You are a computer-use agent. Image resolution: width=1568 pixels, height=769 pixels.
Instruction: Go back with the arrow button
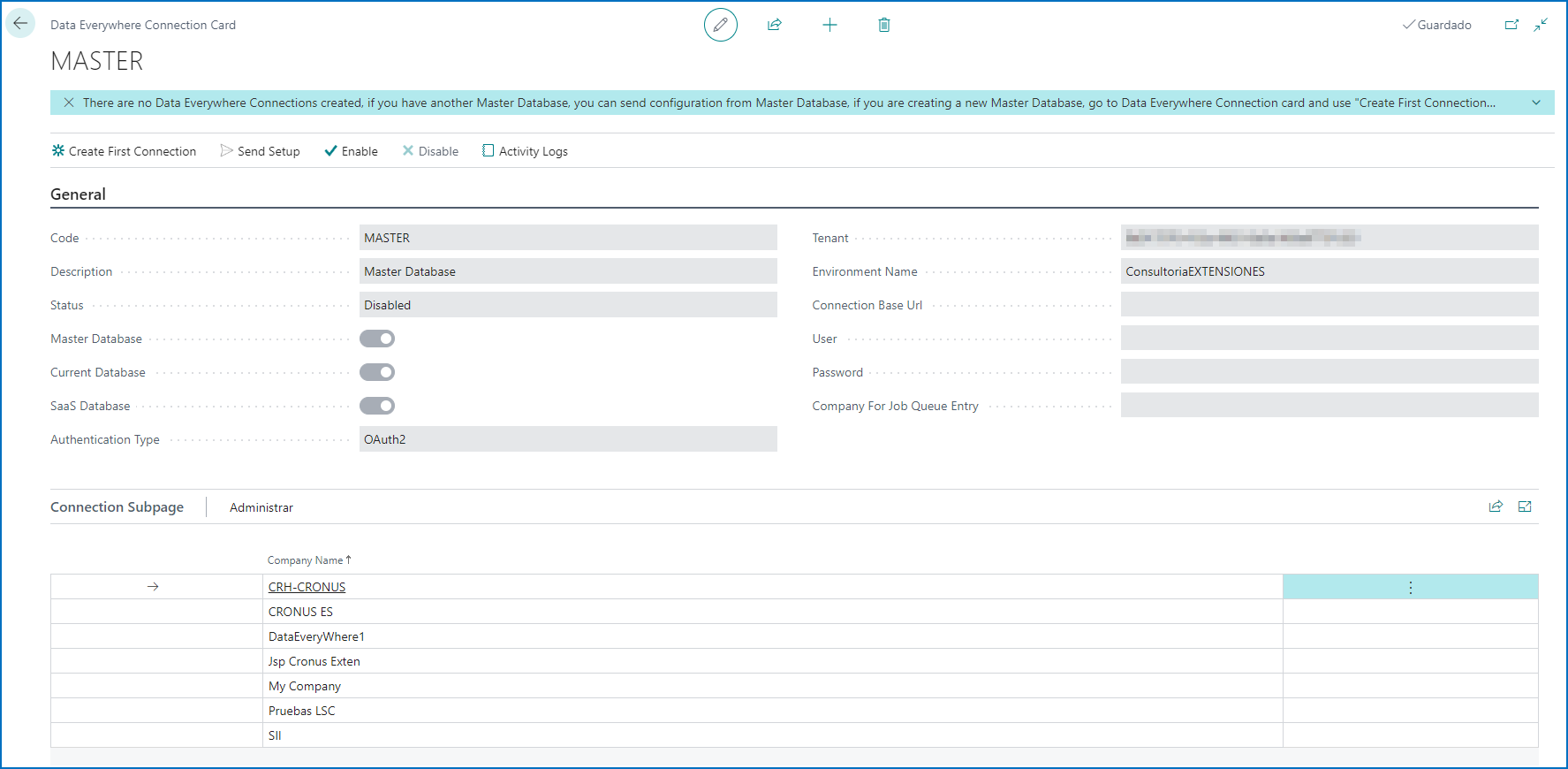(20, 24)
